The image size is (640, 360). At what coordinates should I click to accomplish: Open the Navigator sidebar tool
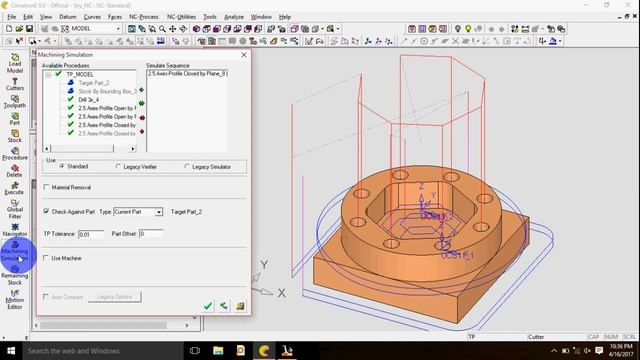click(15, 230)
